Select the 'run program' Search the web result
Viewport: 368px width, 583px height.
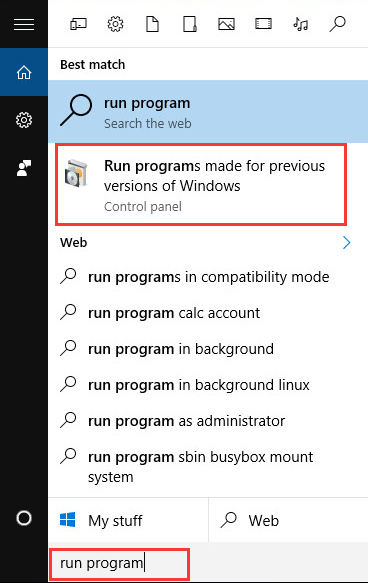pyautogui.click(x=208, y=112)
